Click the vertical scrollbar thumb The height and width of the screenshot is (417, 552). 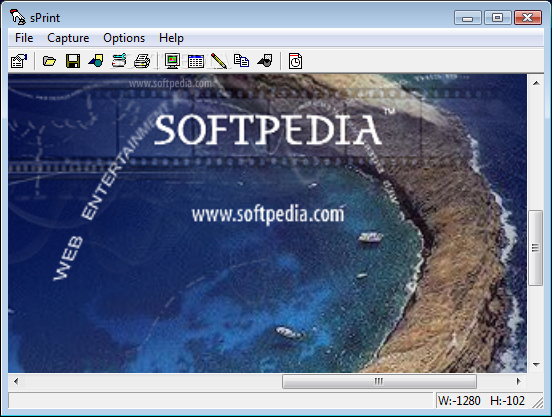coord(536,248)
